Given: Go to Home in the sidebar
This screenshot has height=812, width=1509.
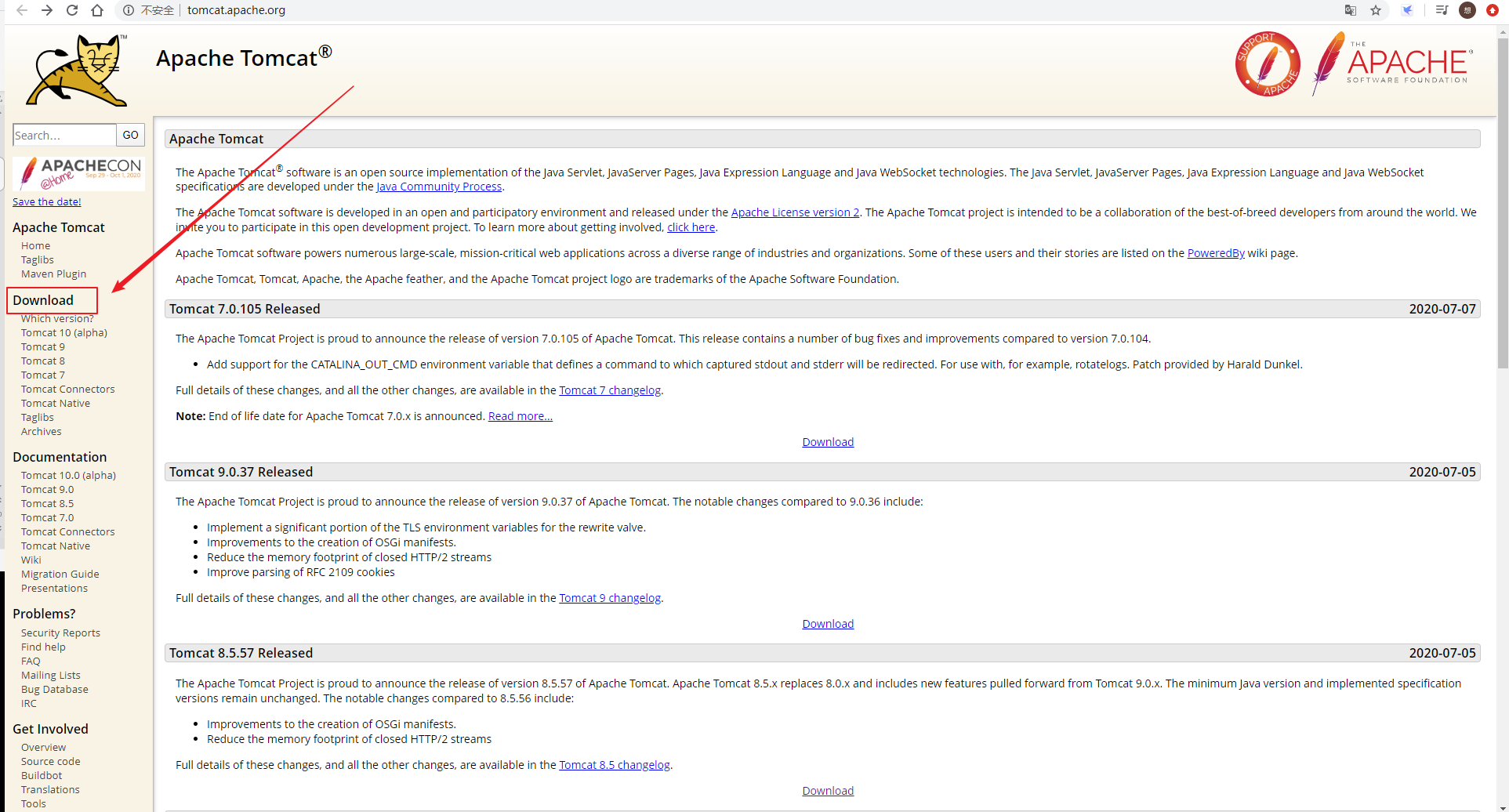Looking at the screenshot, I should tap(35, 245).
